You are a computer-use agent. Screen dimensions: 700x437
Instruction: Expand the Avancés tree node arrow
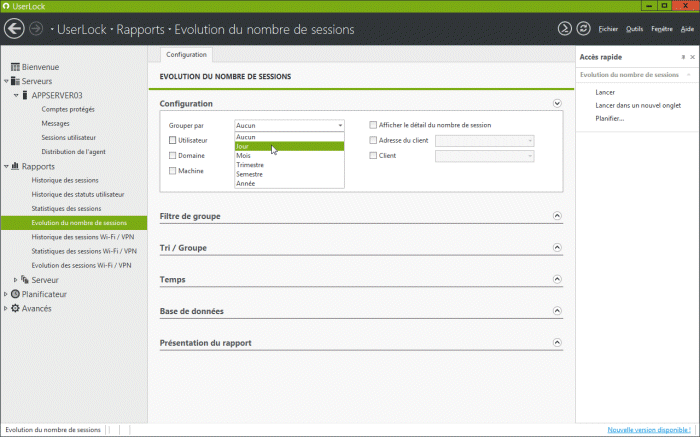(x=6, y=308)
